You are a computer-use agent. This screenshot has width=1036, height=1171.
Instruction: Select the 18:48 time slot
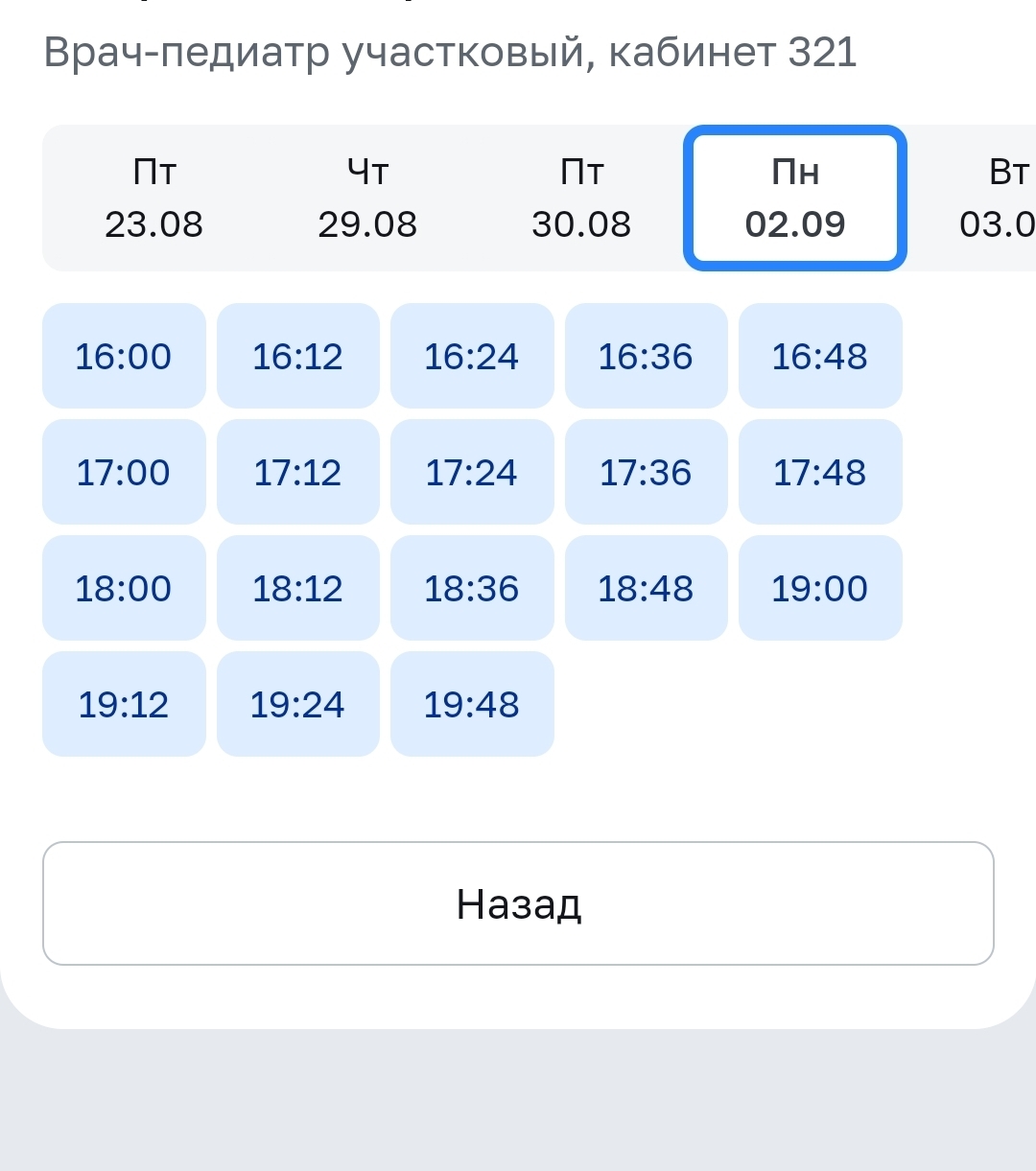(x=646, y=589)
